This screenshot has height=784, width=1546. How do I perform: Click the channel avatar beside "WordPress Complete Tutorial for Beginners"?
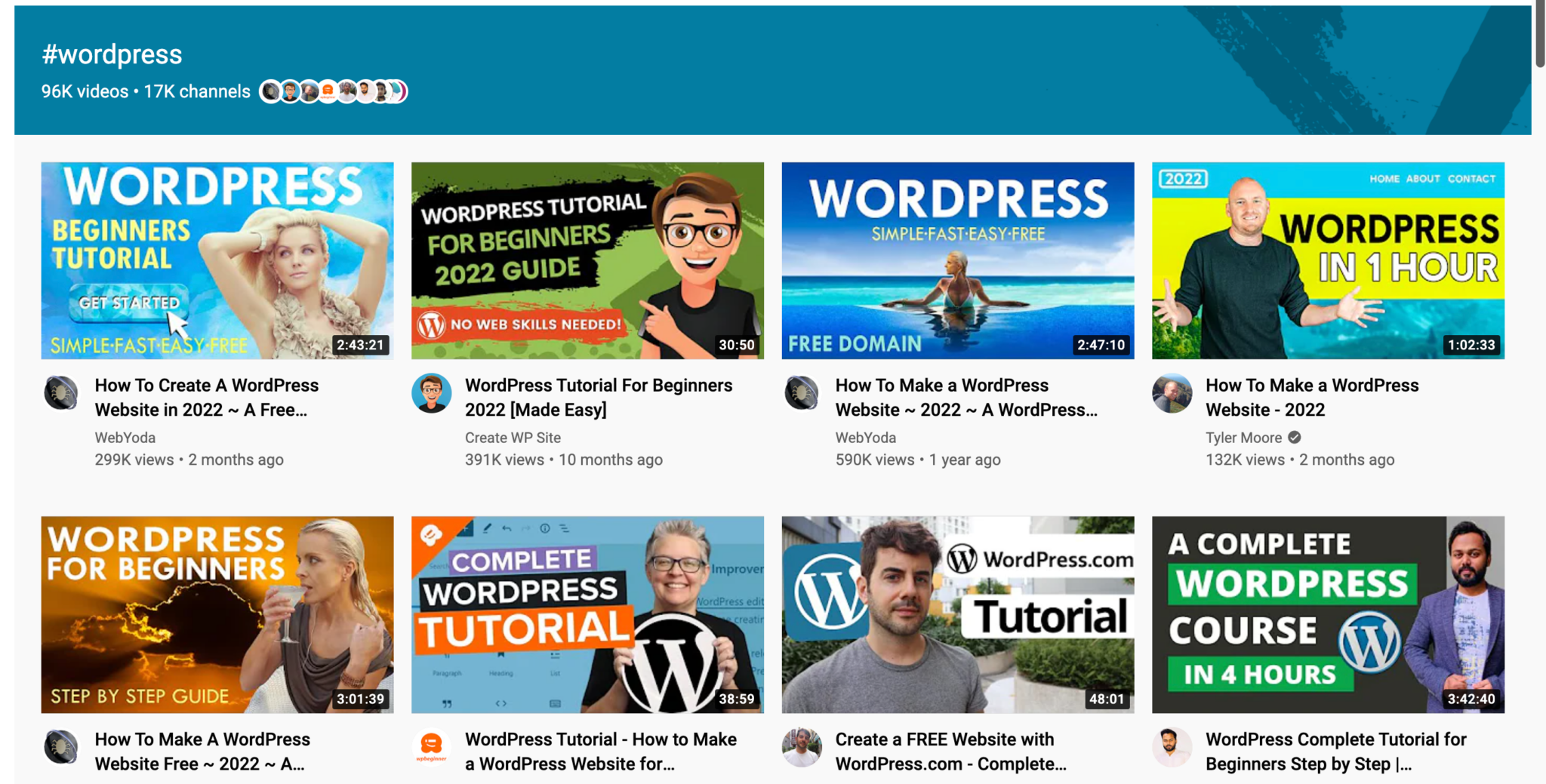(x=1172, y=747)
